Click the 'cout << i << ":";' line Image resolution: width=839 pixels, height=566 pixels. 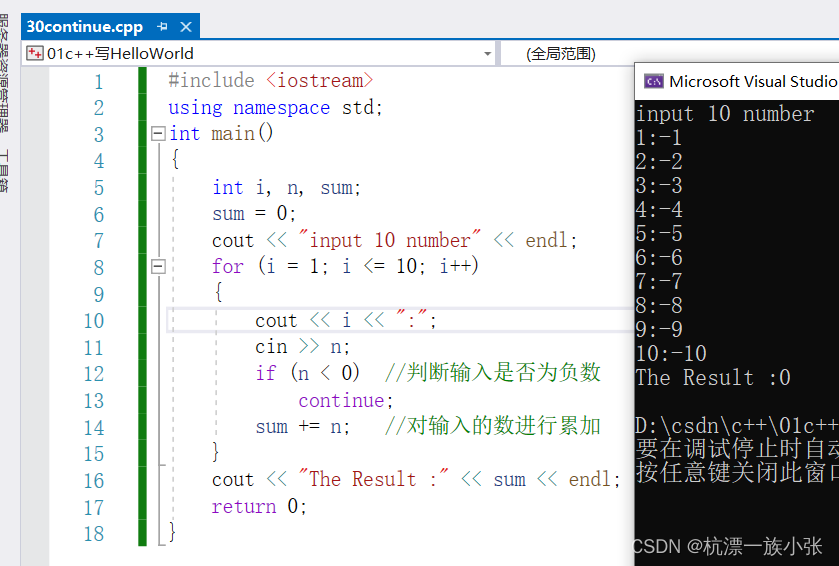pyautogui.click(x=346, y=320)
